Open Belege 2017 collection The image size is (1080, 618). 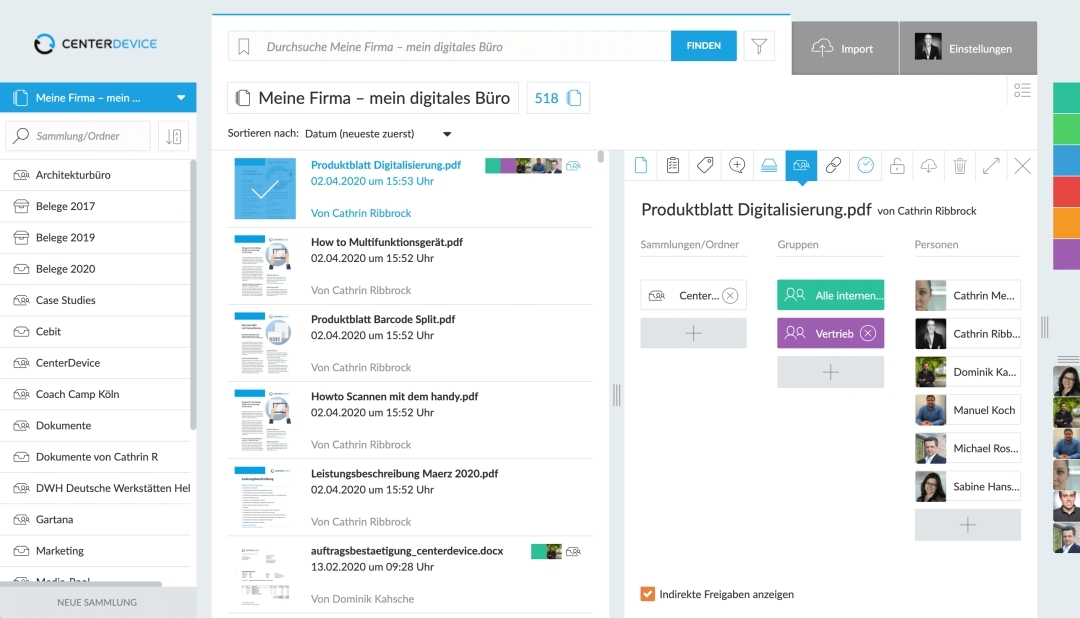click(95, 206)
